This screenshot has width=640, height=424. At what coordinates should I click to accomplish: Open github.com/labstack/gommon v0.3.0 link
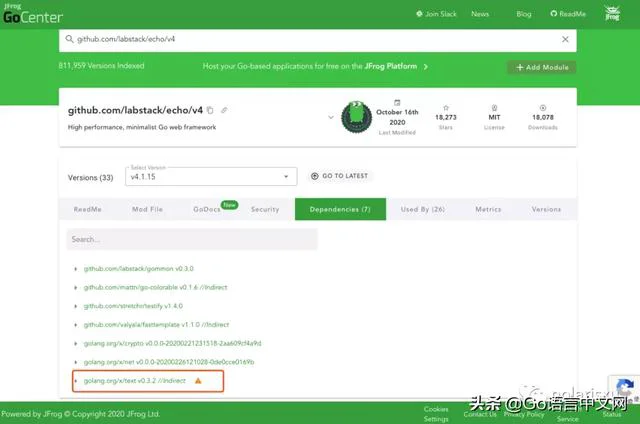coord(139,269)
